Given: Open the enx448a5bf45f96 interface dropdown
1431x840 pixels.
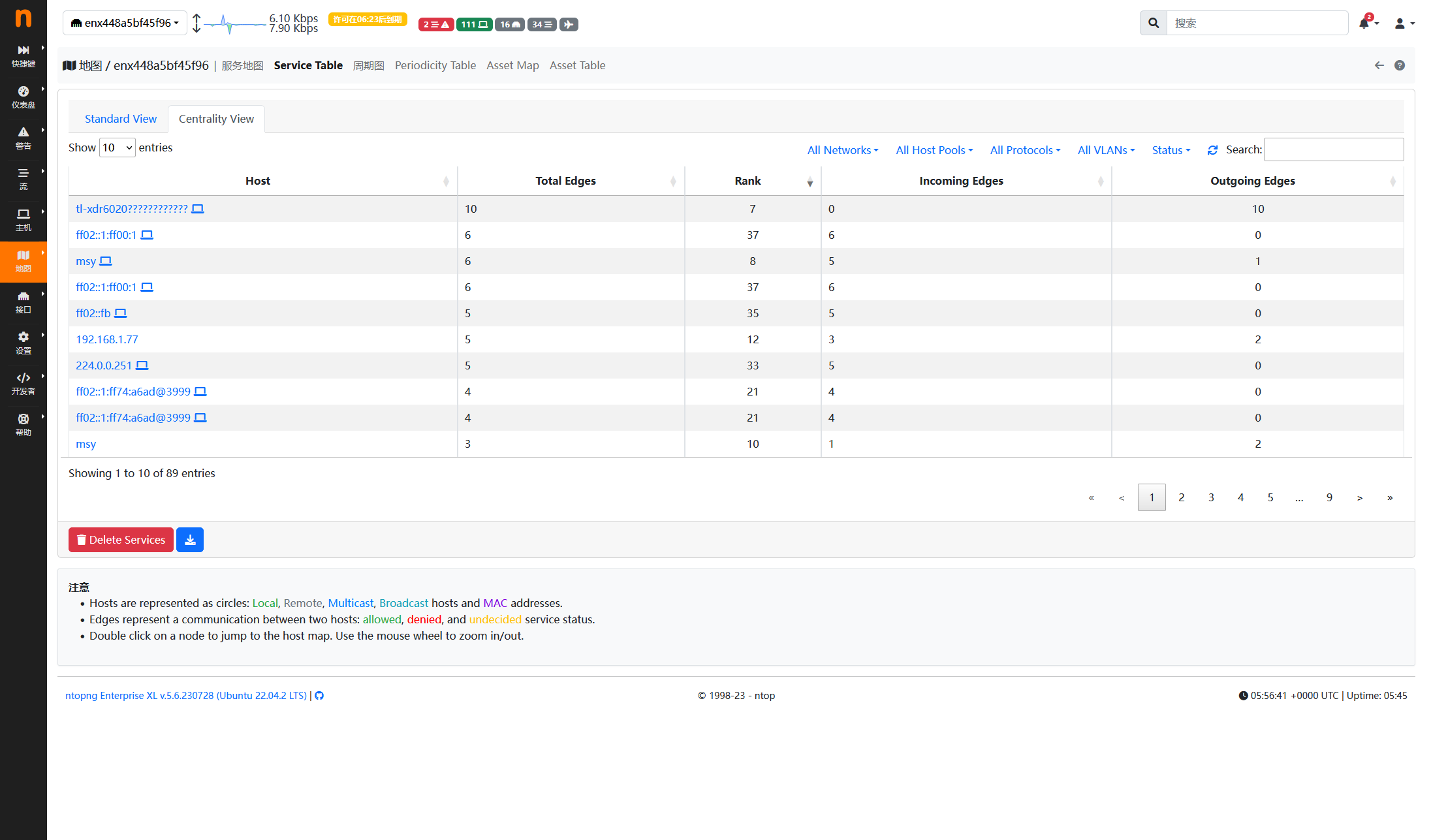Looking at the screenshot, I should 125,23.
